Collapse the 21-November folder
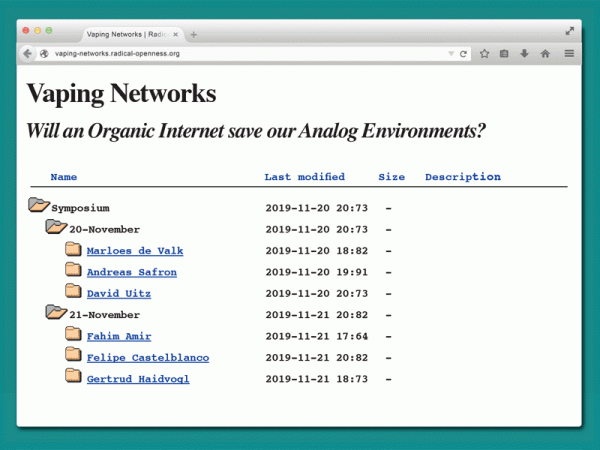This screenshot has height=450, width=600. (56, 314)
